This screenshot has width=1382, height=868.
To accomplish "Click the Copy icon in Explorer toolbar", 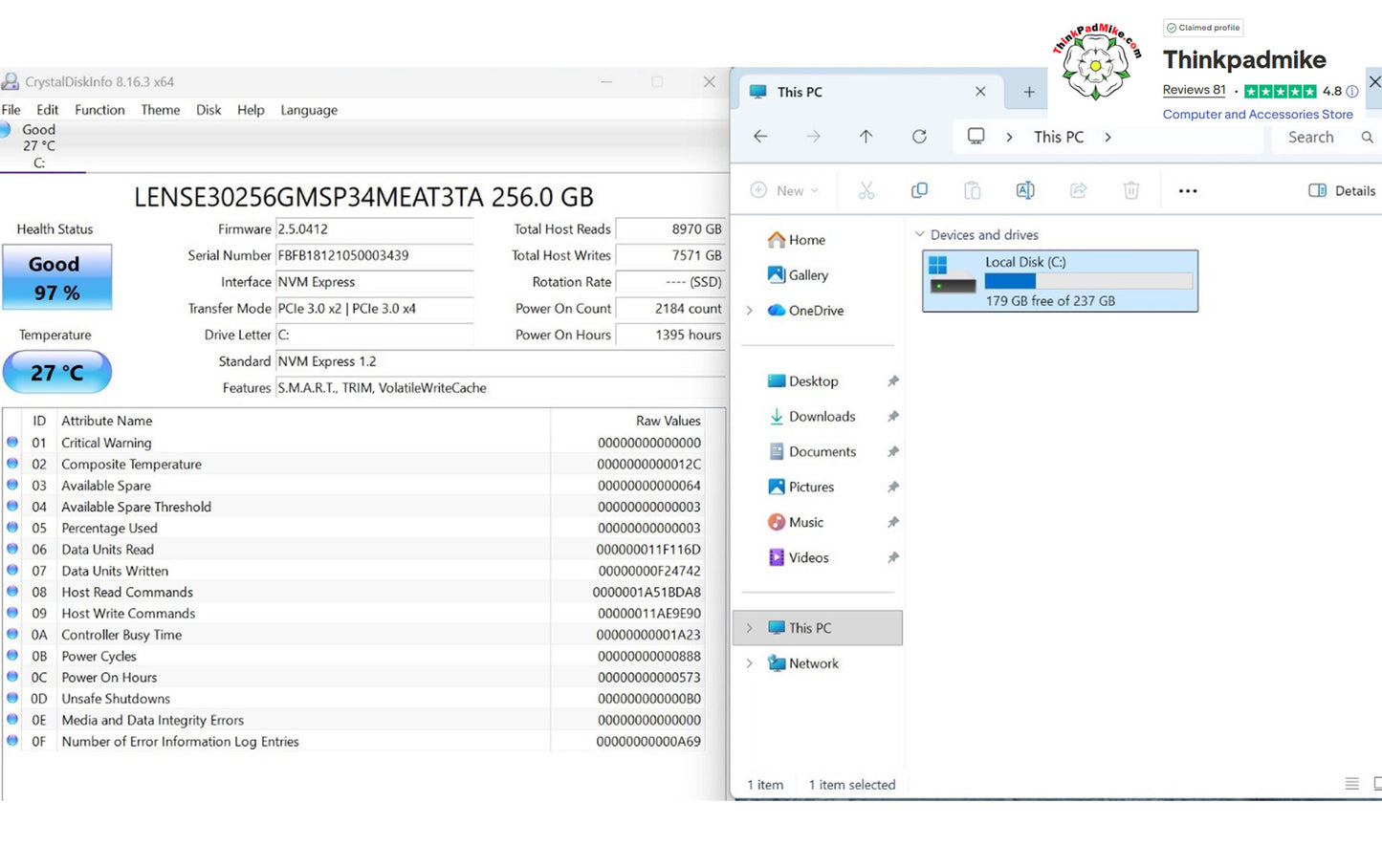I will (919, 190).
